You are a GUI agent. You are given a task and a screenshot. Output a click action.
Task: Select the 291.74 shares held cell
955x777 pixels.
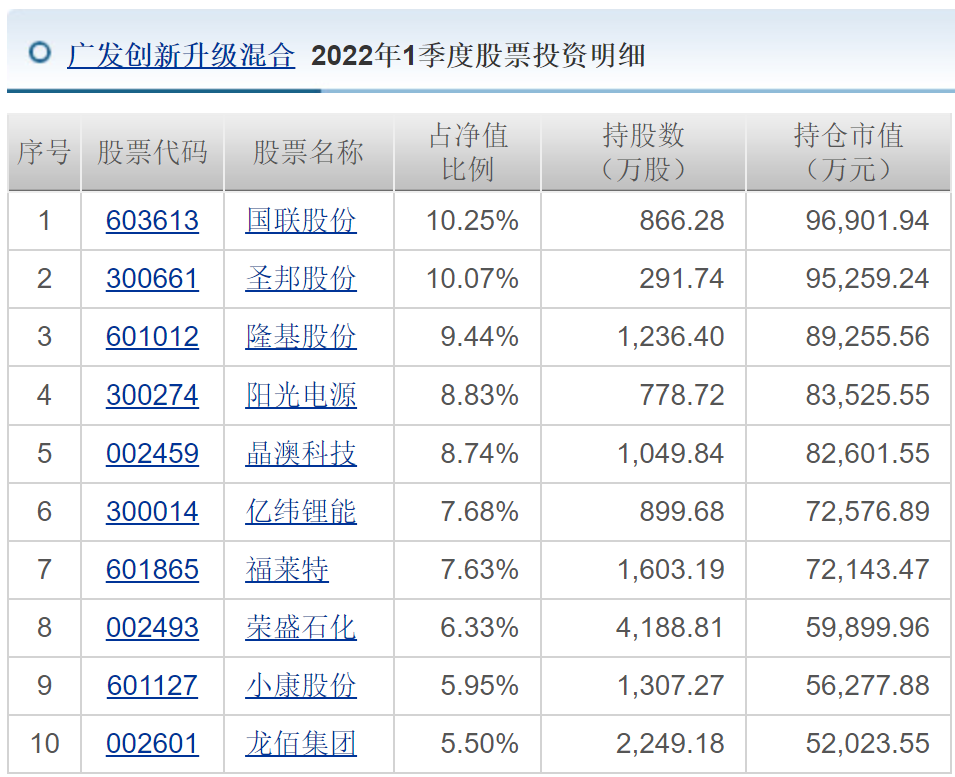(x=643, y=279)
